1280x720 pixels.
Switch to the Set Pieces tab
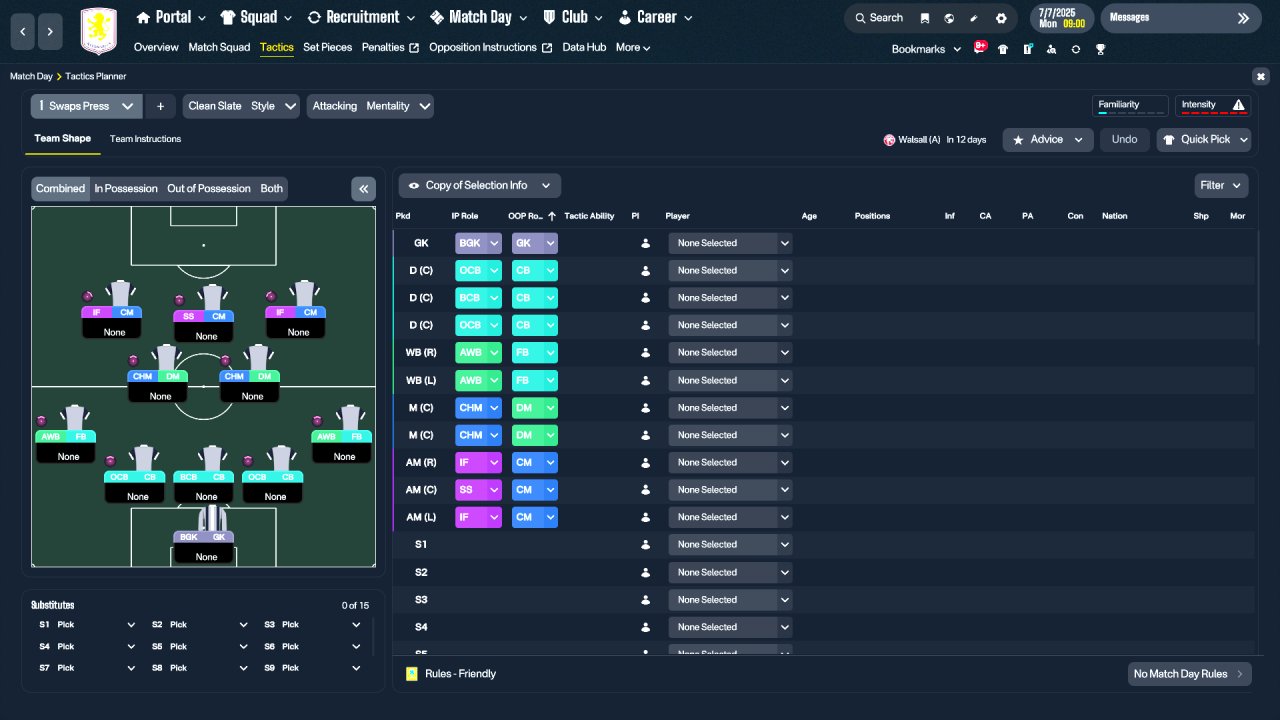click(327, 47)
